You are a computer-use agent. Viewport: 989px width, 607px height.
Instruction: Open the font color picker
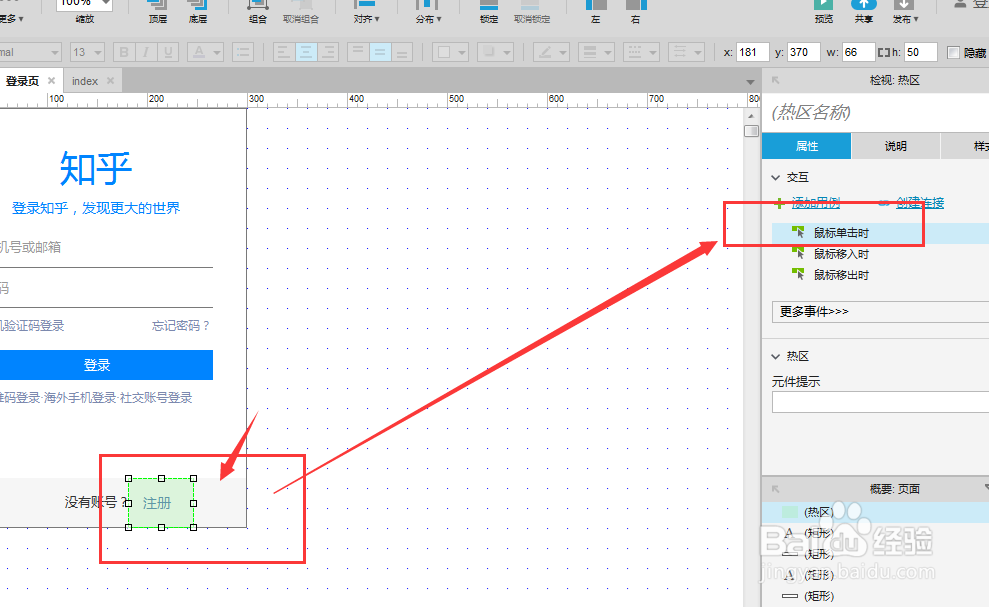tap(206, 52)
